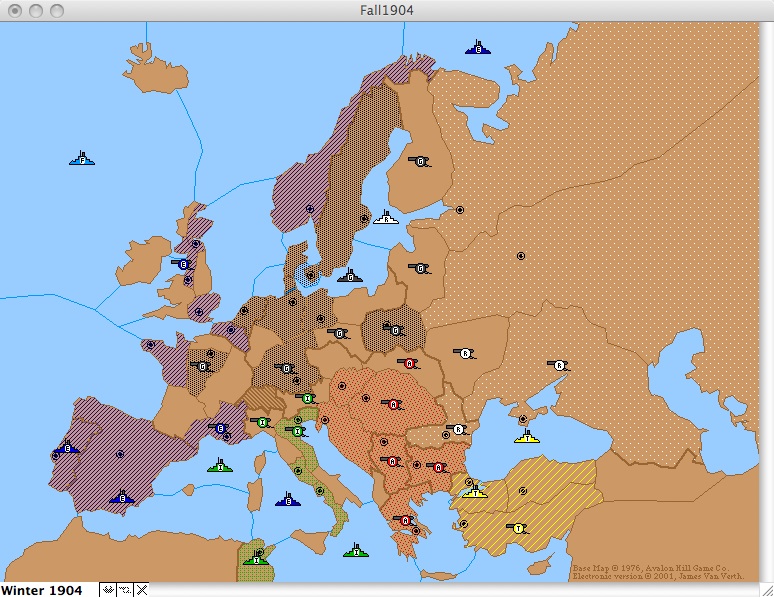This screenshot has height=597, width=774.
Task: Select the white Russian fleet in Gulf of Bothnia
Action: (386, 218)
